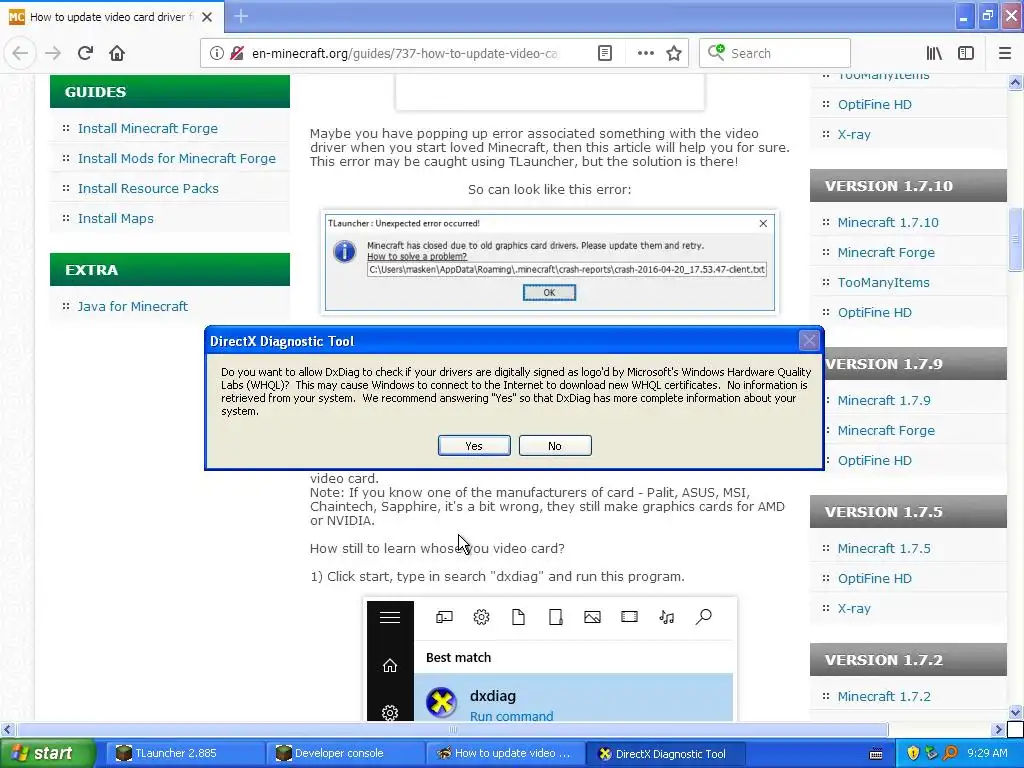The image size is (1024, 768).
Task: Open Minecraft 1.7.2 link
Action: pyautogui.click(x=884, y=696)
